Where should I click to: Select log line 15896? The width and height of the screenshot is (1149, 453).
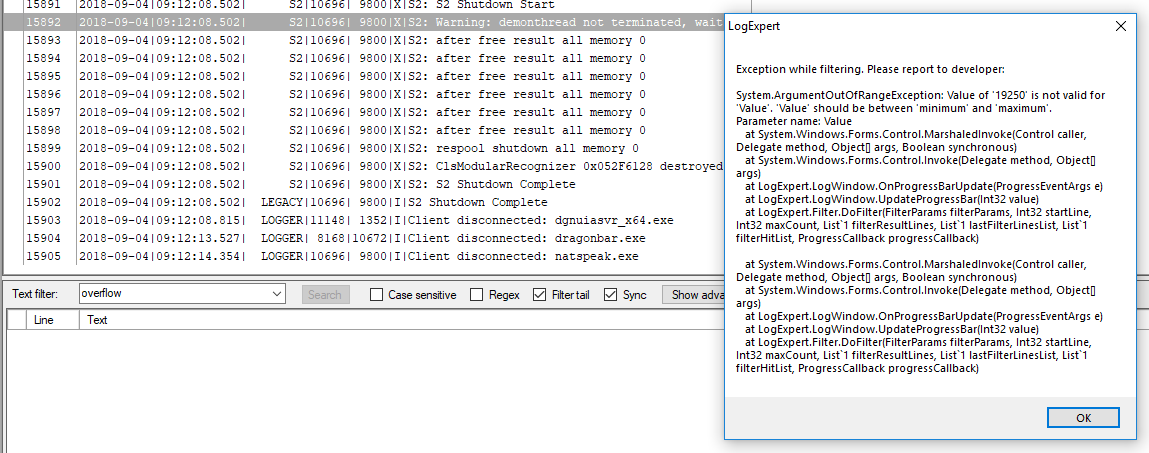tap(364, 95)
